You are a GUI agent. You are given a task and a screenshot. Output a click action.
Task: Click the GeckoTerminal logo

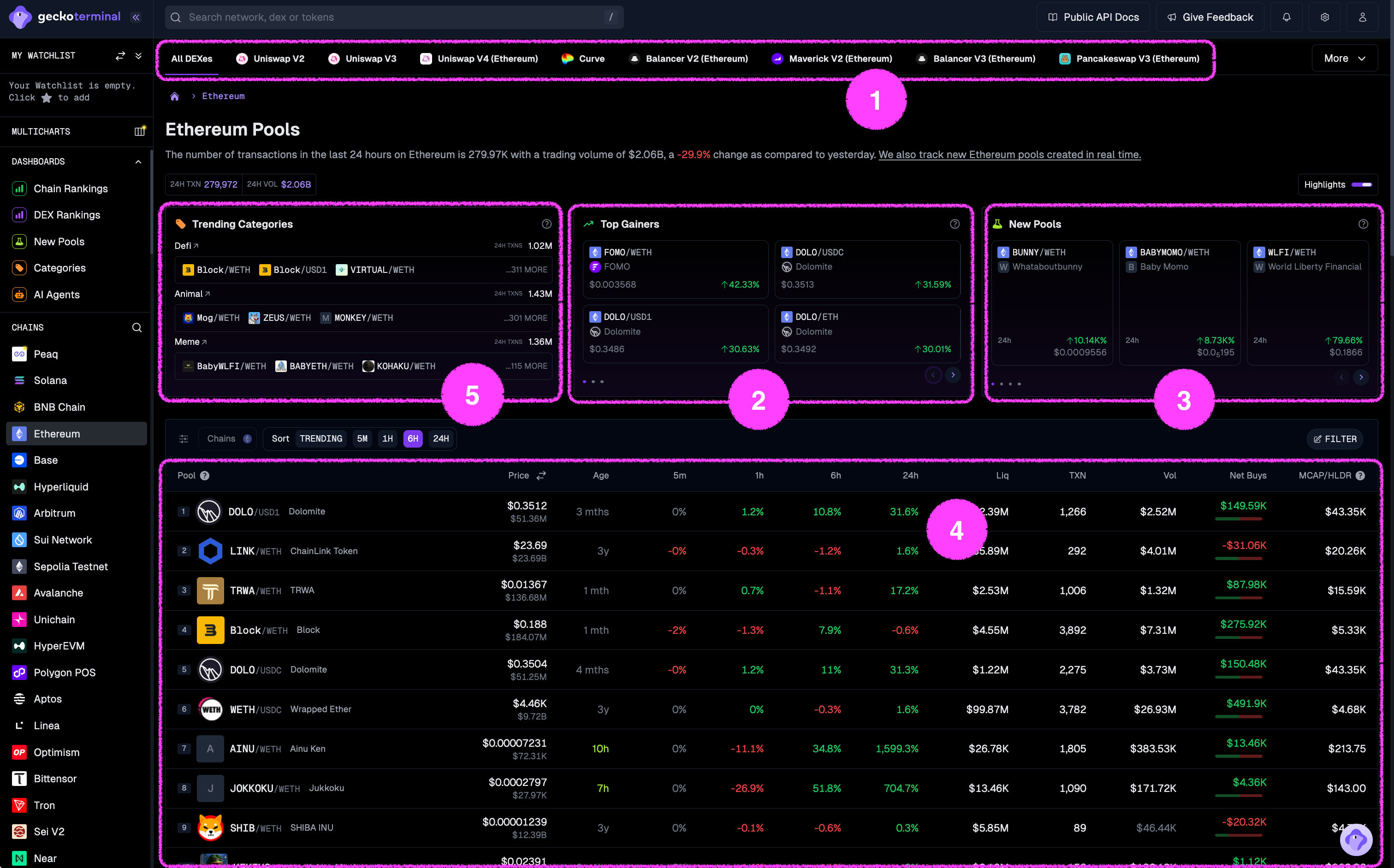[x=65, y=17]
